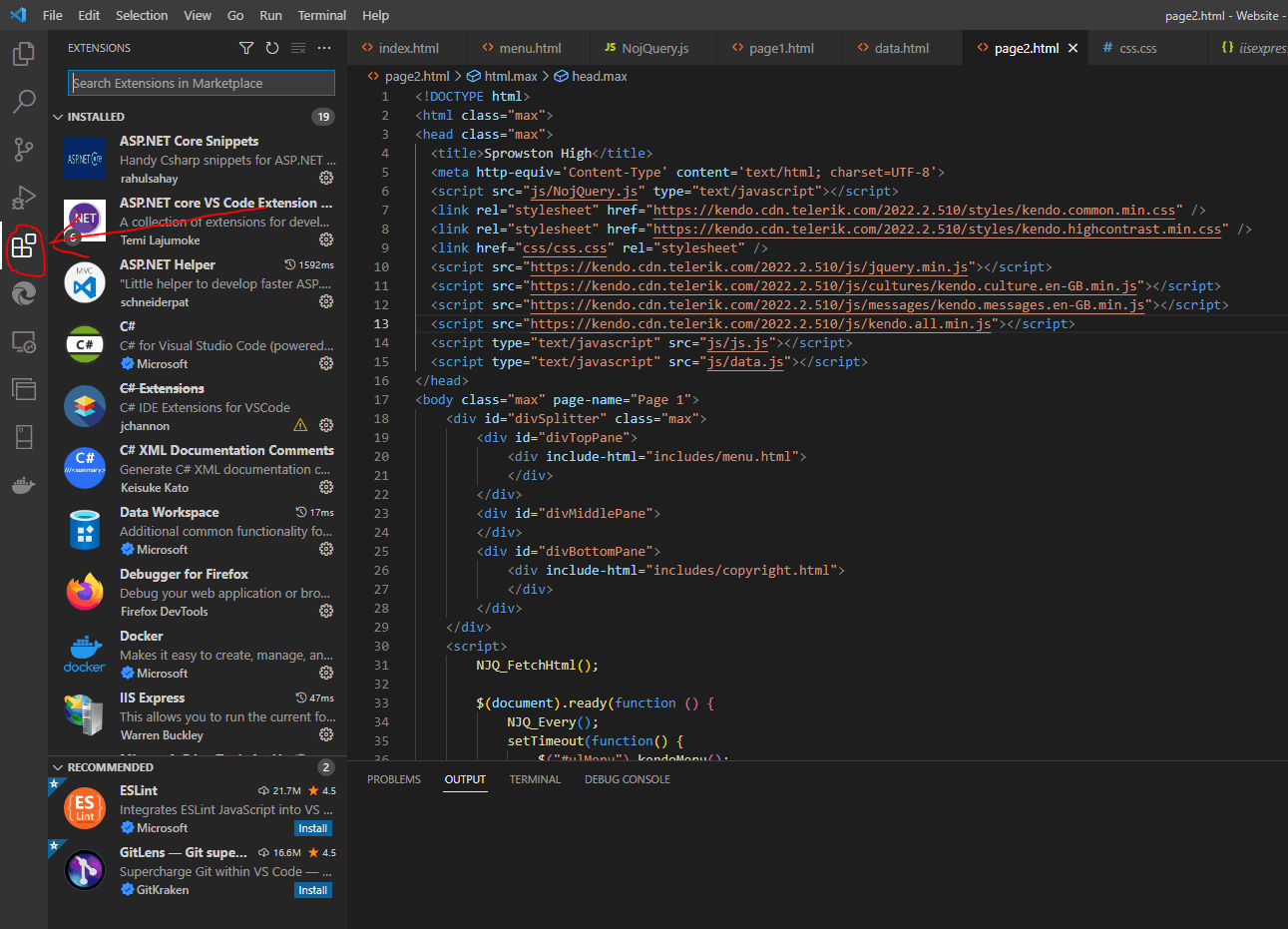This screenshot has height=929, width=1288.
Task: Open manage gear for Debugger for Firefox
Action: 326,611
